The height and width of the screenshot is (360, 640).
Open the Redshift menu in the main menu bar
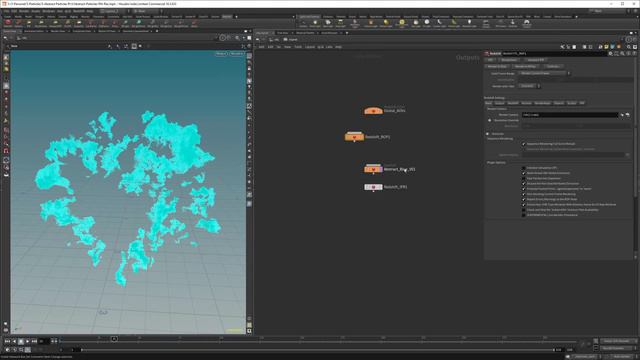(79, 11)
